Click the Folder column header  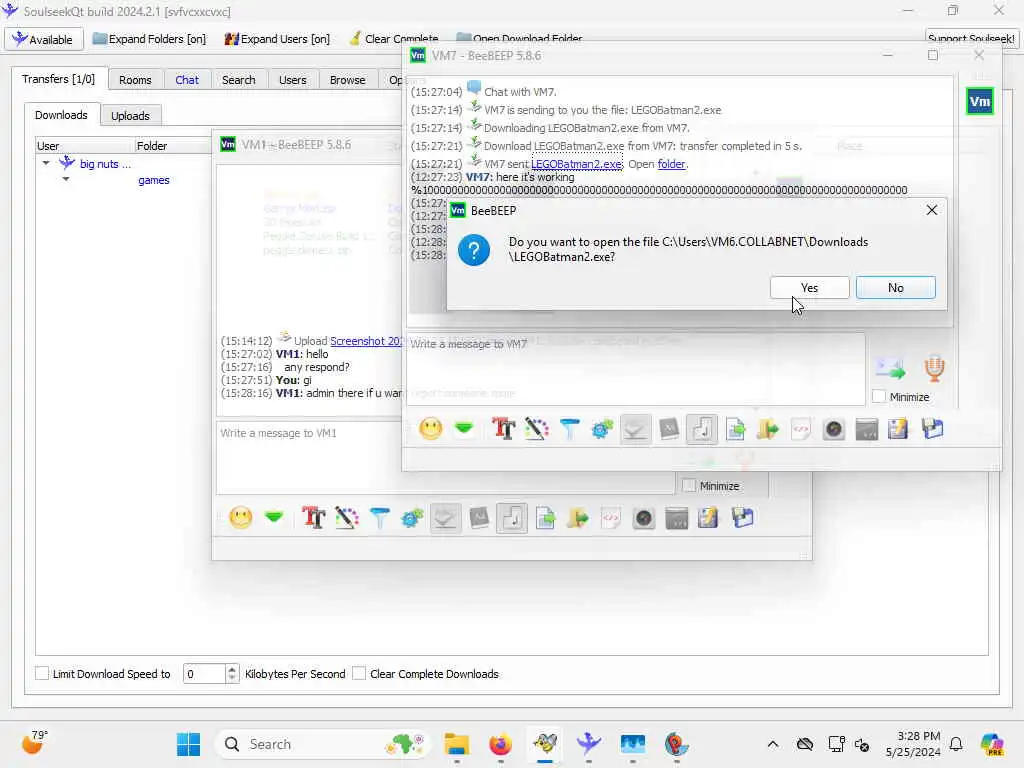coord(172,146)
